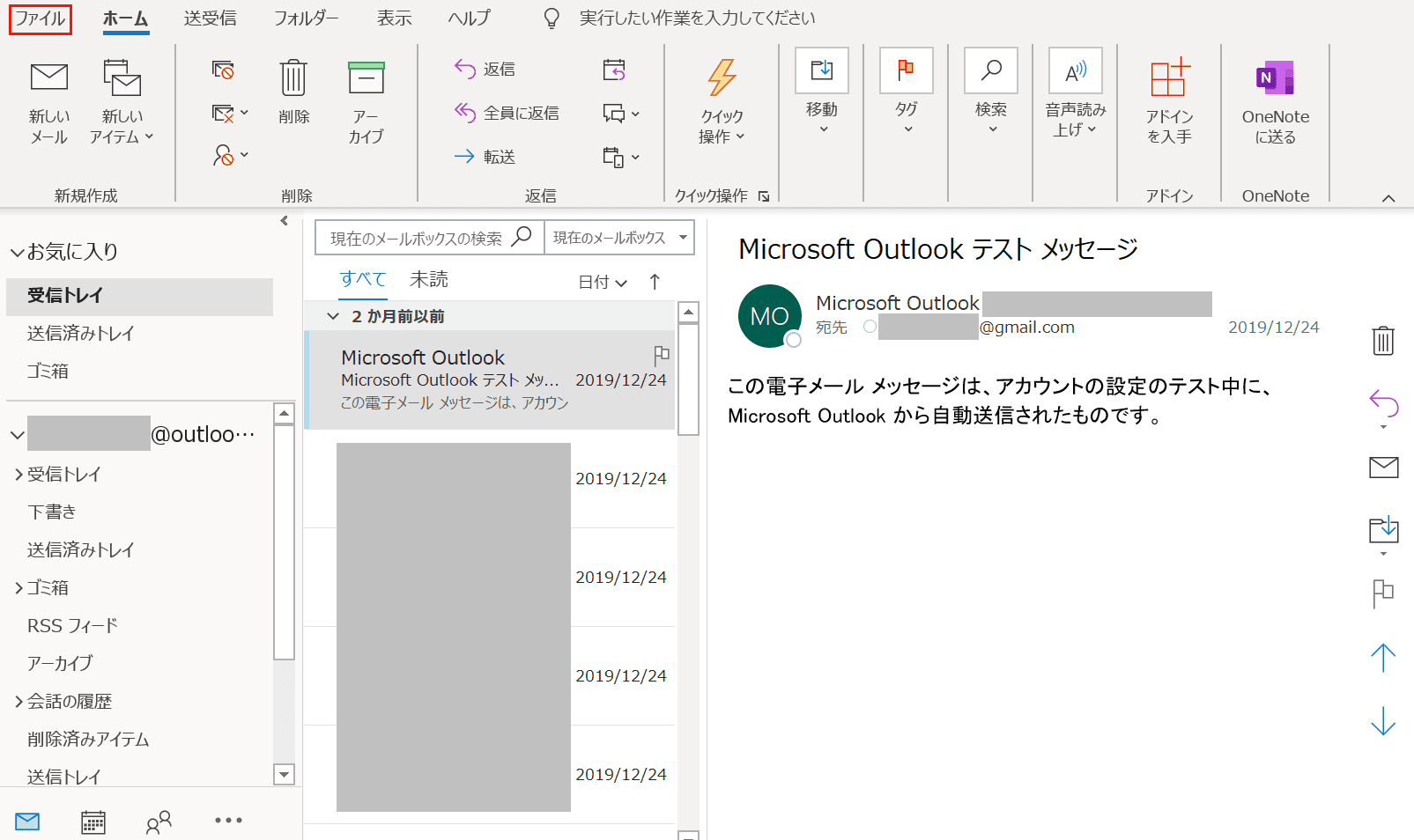Show the All messages filter
Viewport: 1414px width, 840px height.
point(363,279)
